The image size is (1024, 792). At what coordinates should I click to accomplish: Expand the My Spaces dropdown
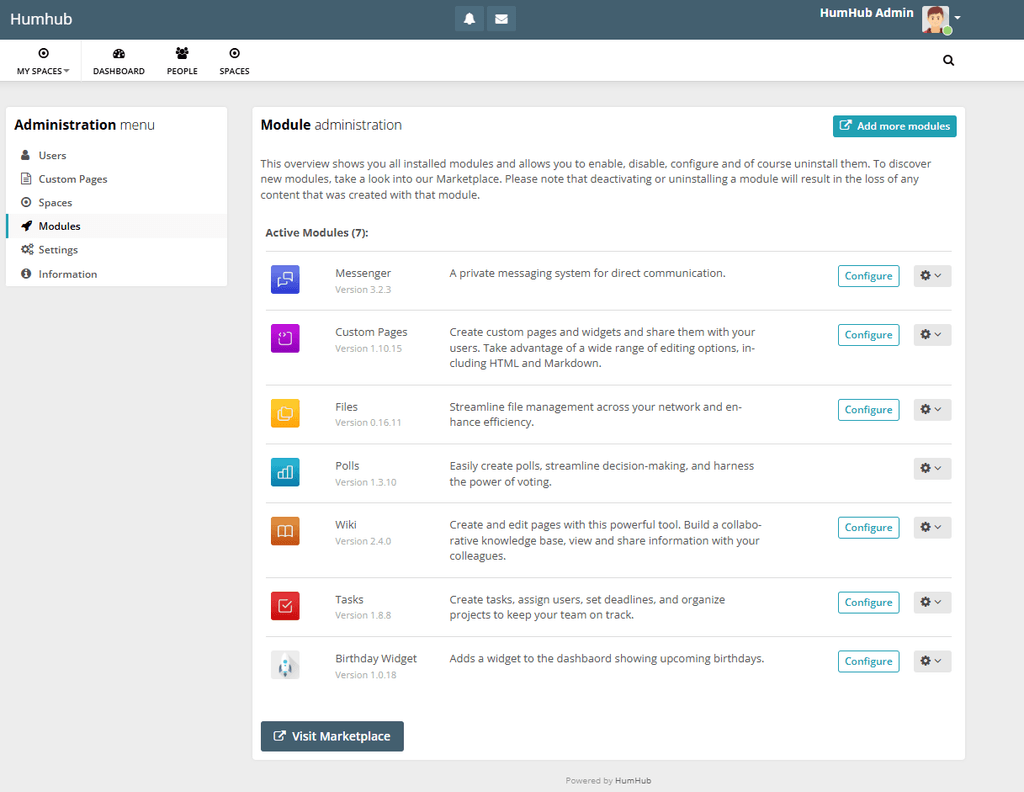(43, 61)
